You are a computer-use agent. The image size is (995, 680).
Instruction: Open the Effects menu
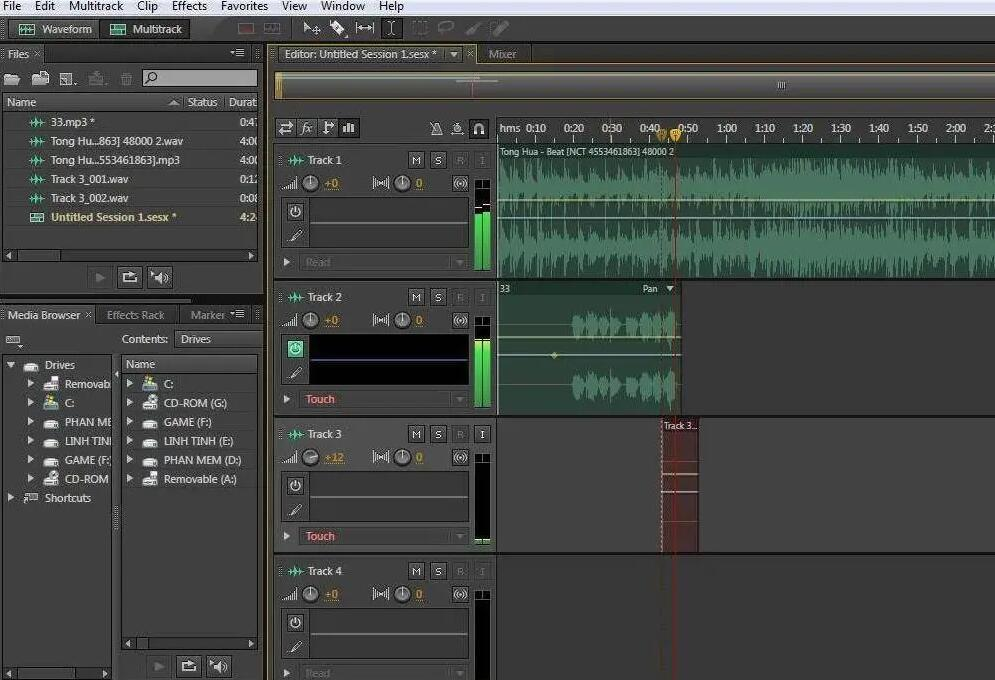click(x=189, y=6)
